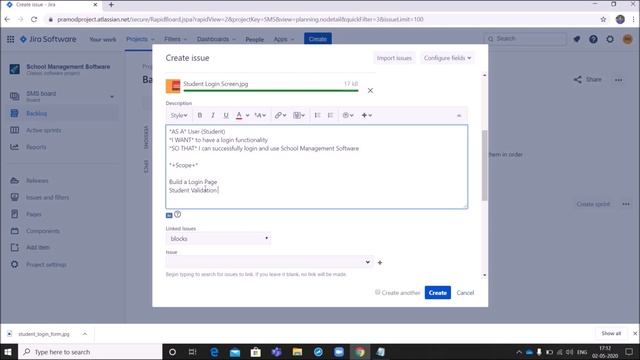Click the Jira Software logo

point(48,39)
